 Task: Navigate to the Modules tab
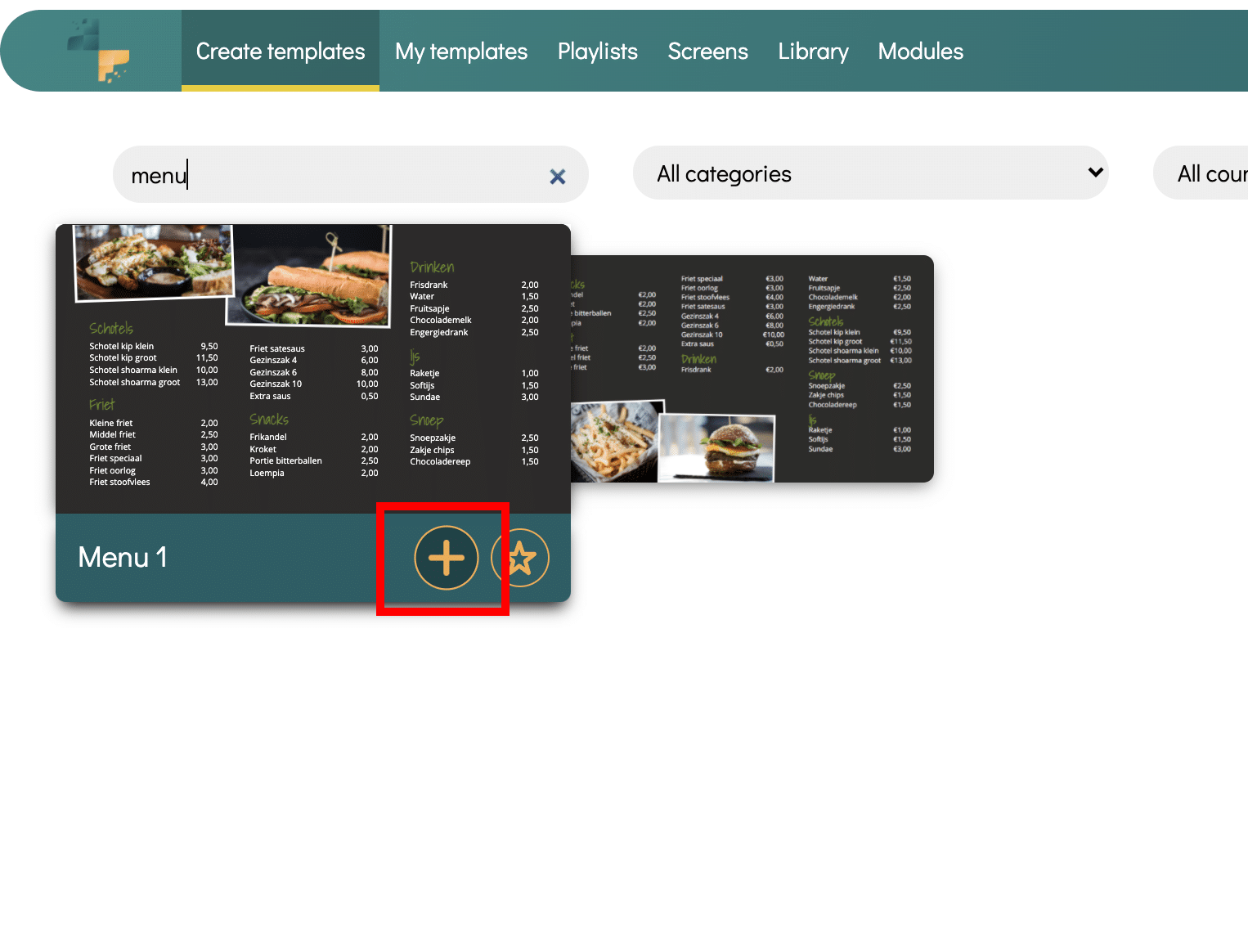pyautogui.click(x=921, y=51)
